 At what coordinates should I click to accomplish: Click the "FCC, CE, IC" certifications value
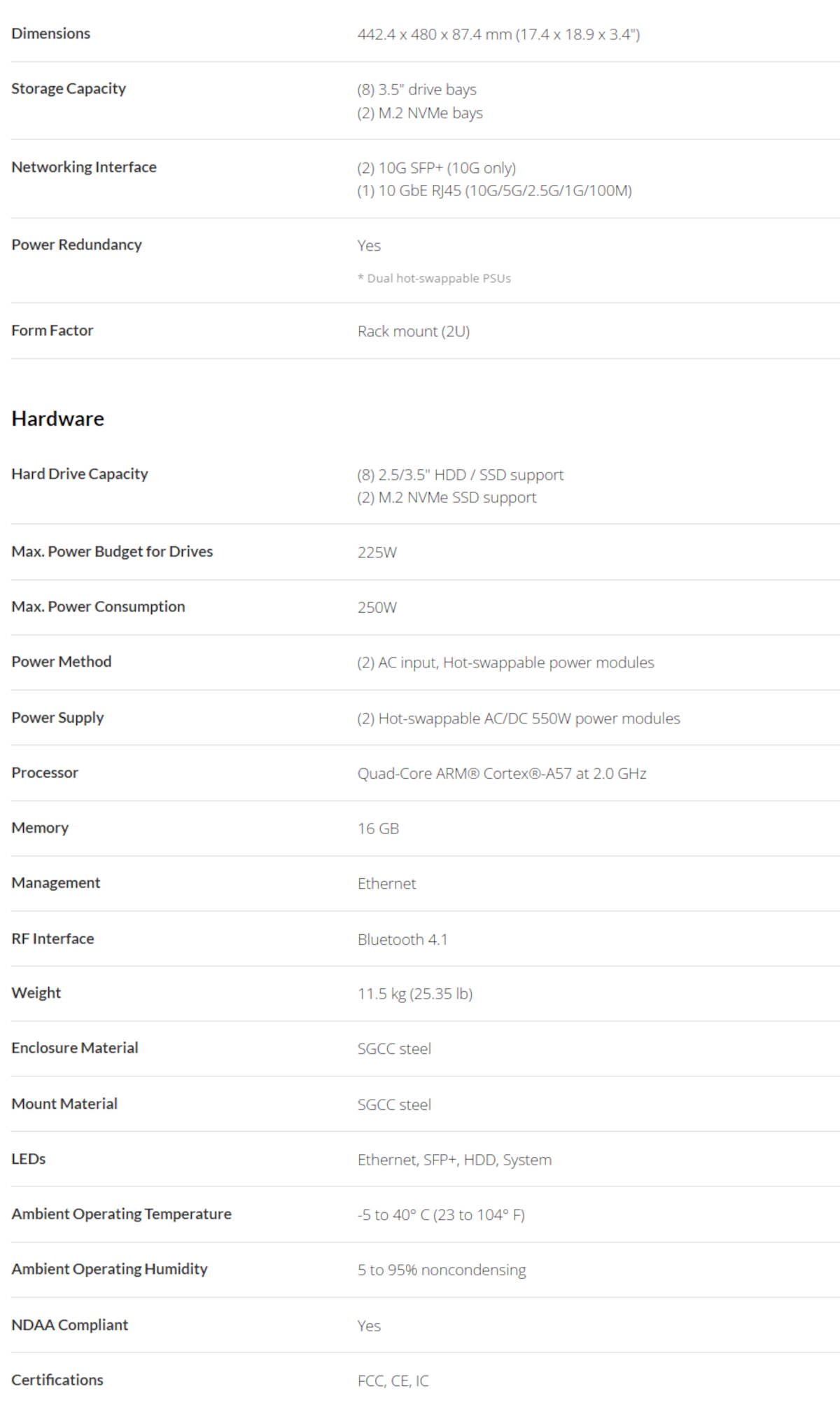[393, 1381]
